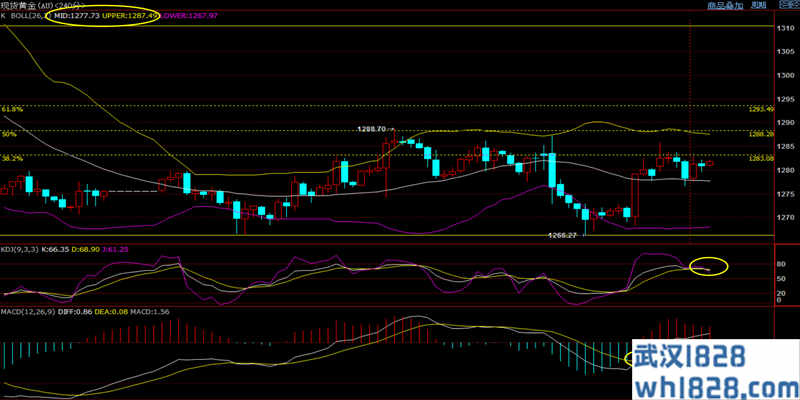The height and width of the screenshot is (400, 800).
Task: Click the yellow ellipse annotation on KDJ line
Action: pyautogui.click(x=709, y=267)
